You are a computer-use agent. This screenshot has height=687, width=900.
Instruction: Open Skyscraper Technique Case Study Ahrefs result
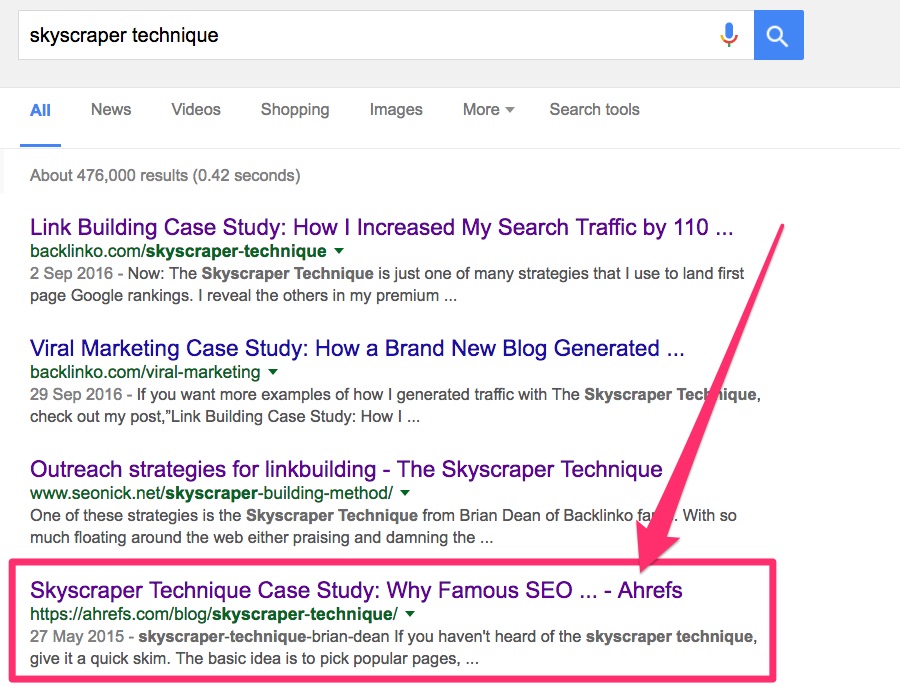(356, 590)
